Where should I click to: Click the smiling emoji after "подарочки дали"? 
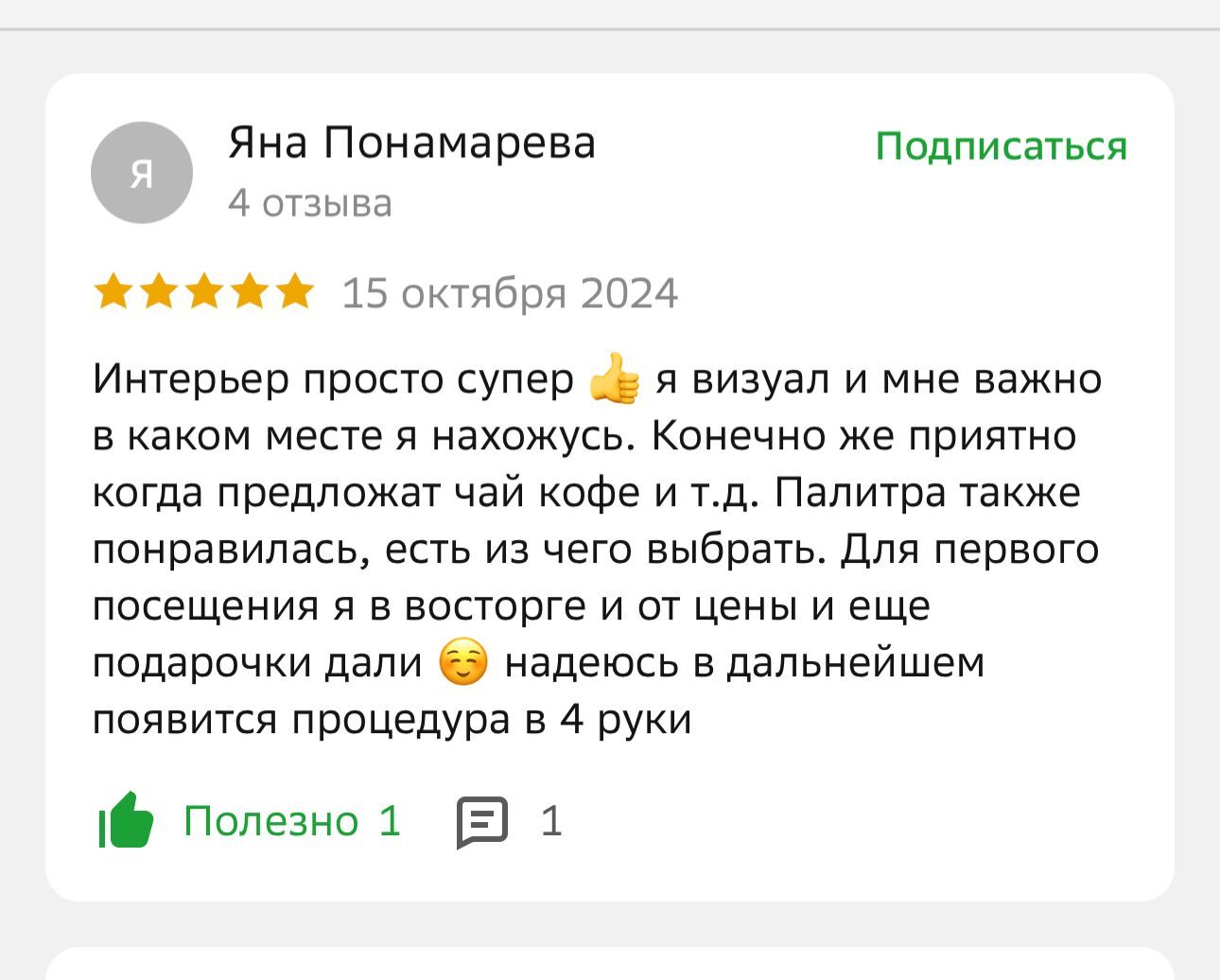463,662
